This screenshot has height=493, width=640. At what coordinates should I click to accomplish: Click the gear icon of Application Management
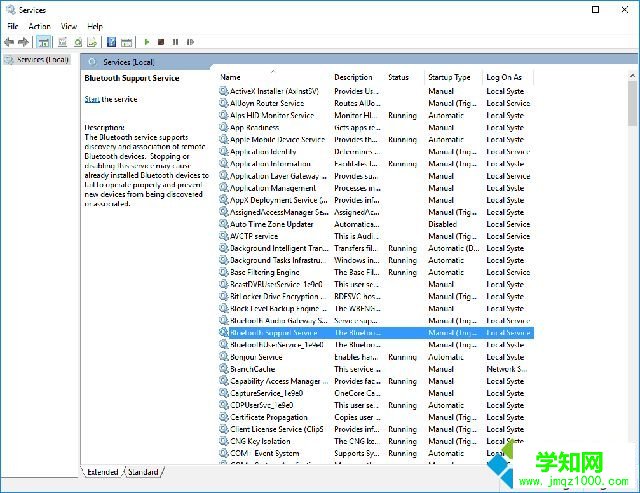224,188
